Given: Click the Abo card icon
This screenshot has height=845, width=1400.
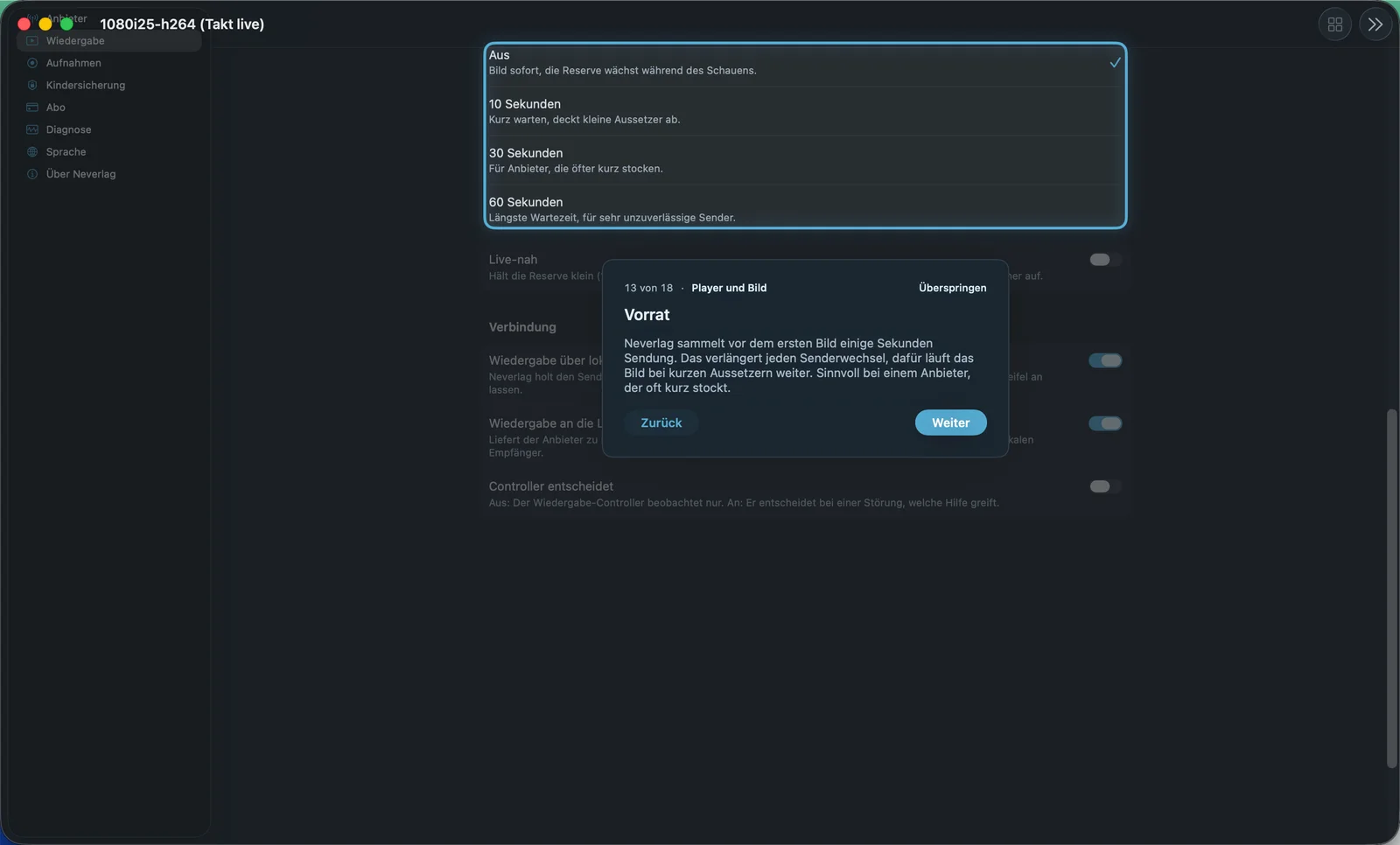Looking at the screenshot, I should click(x=32, y=108).
